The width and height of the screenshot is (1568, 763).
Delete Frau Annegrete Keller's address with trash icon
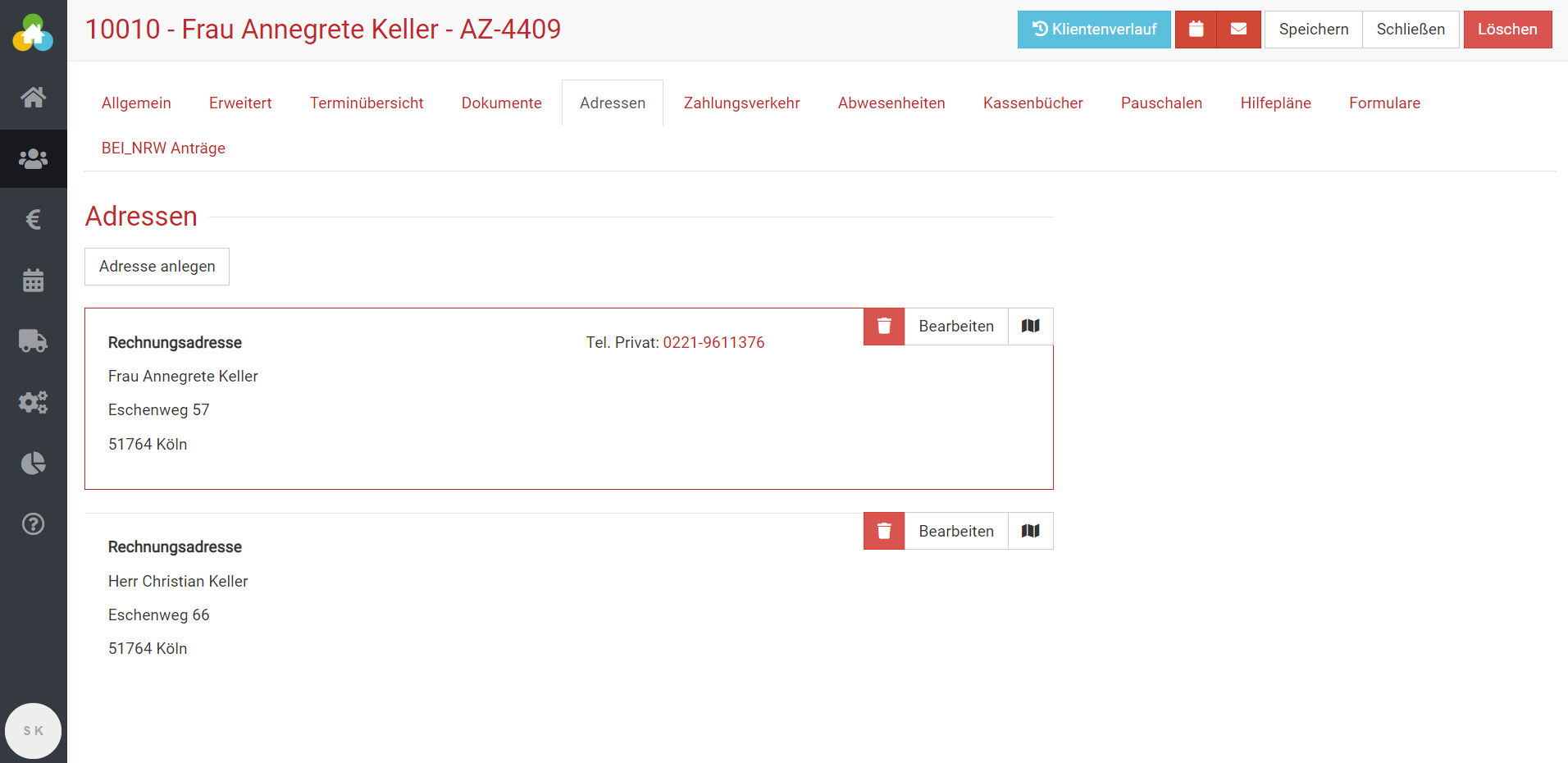884,327
